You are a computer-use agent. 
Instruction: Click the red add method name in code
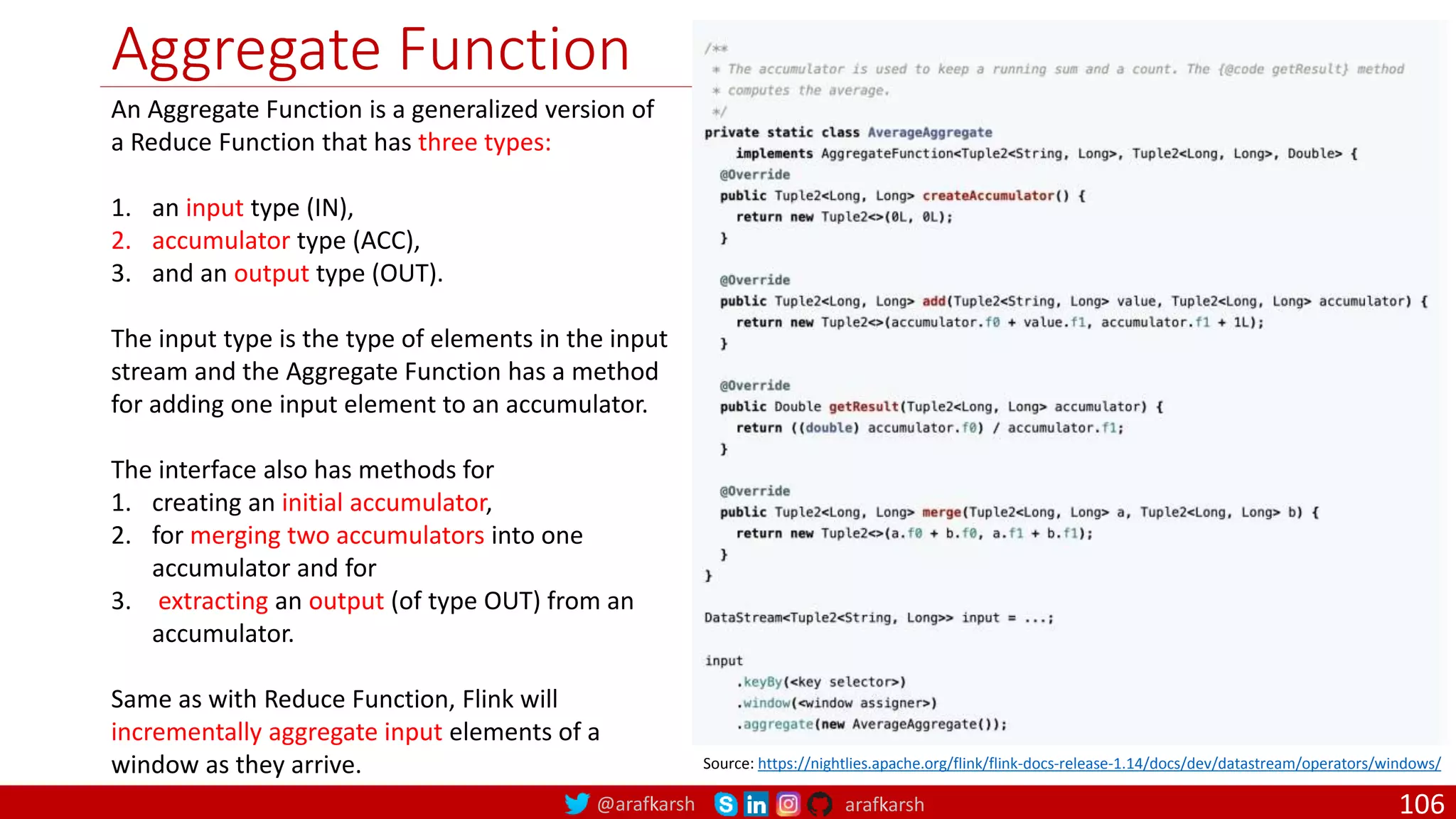click(x=933, y=301)
